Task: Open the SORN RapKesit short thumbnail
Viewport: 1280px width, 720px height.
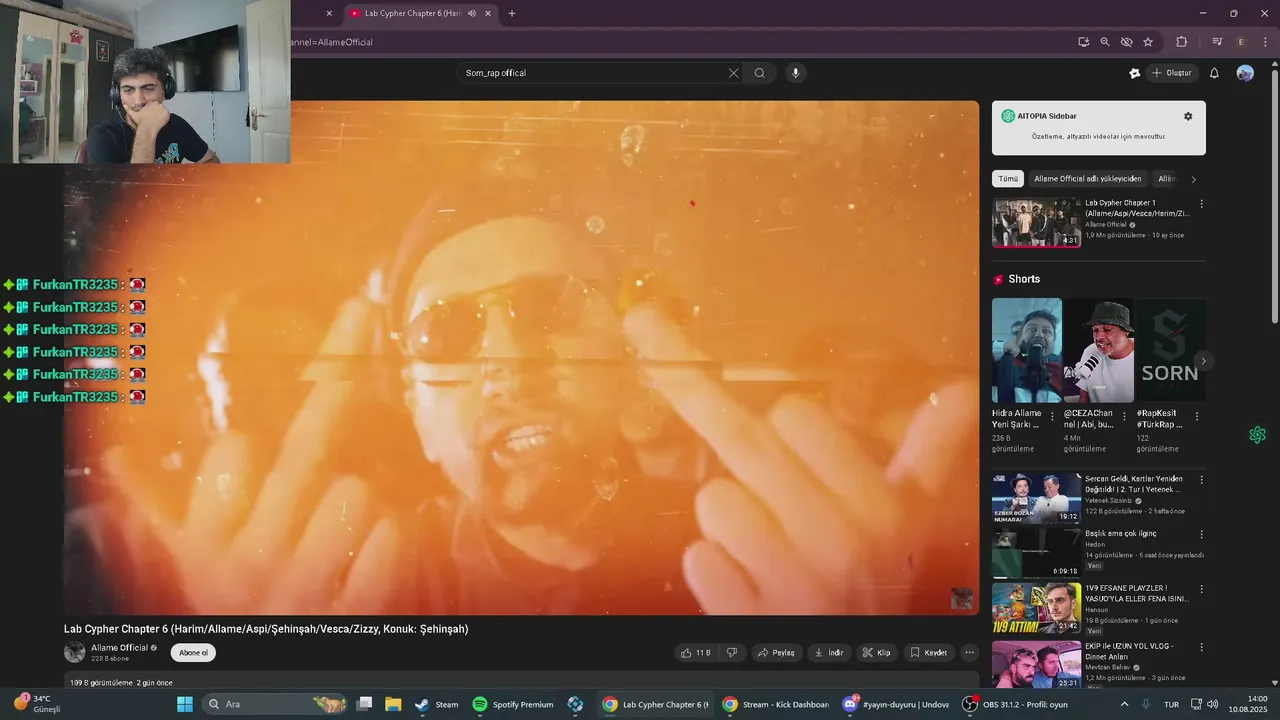Action: click(x=1171, y=350)
